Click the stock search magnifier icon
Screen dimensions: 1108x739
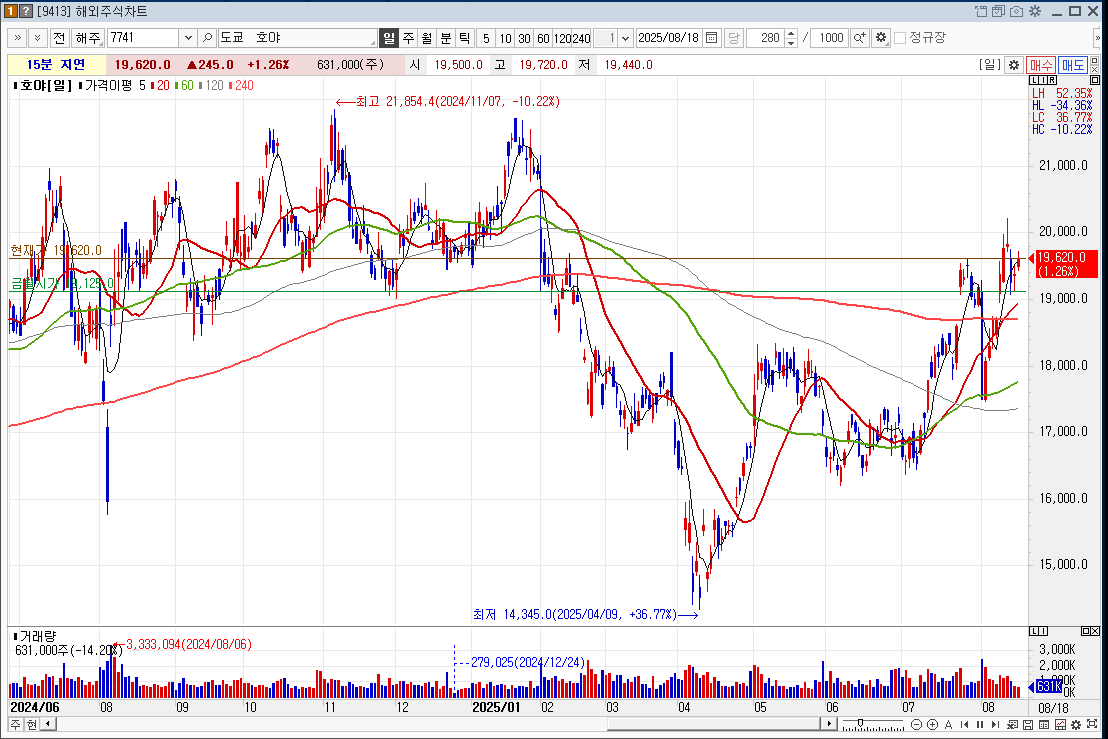pyautogui.click(x=207, y=38)
